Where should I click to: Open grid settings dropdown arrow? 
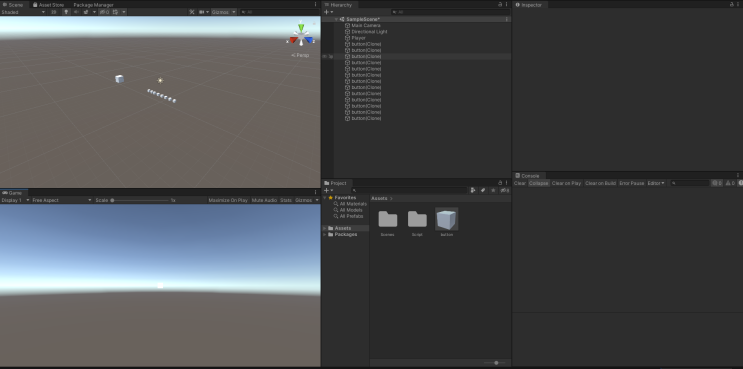(124, 12)
